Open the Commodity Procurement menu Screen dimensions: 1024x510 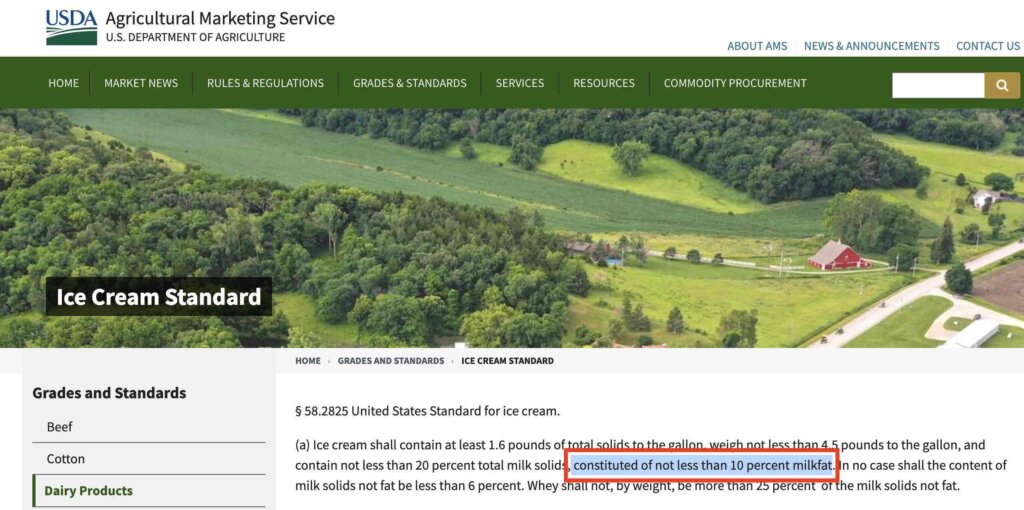735,83
